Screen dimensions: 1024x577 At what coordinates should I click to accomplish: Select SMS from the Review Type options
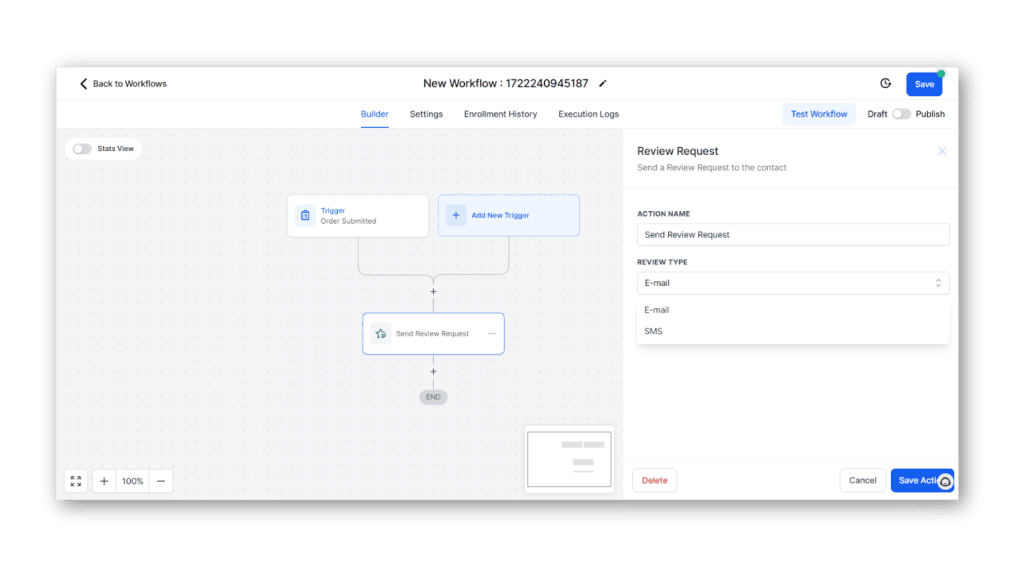pos(654,331)
